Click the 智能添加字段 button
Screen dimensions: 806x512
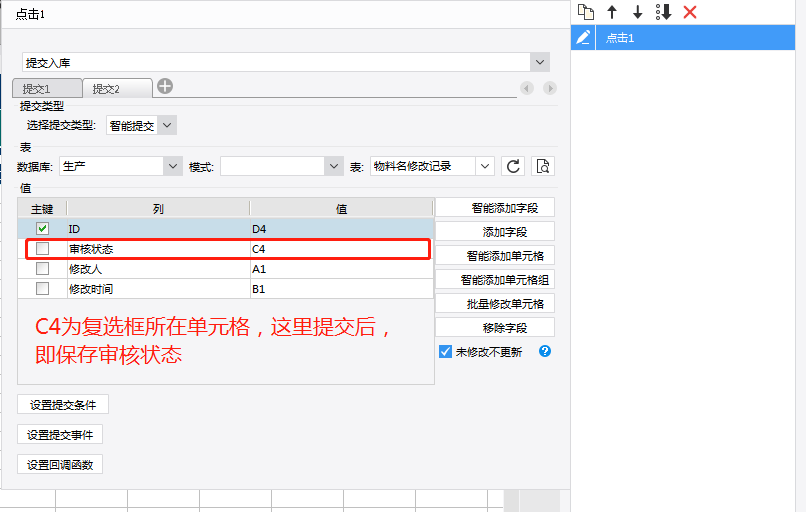495,208
